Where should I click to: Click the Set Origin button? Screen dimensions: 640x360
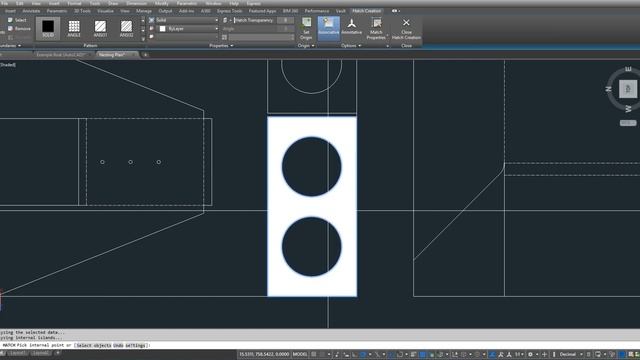tap(306, 28)
